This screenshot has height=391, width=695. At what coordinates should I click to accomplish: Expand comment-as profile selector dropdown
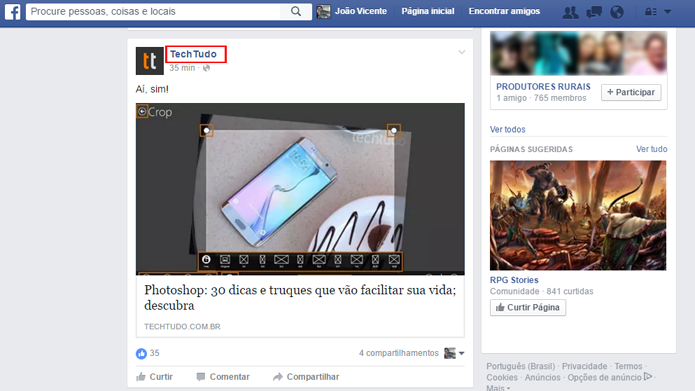point(454,353)
